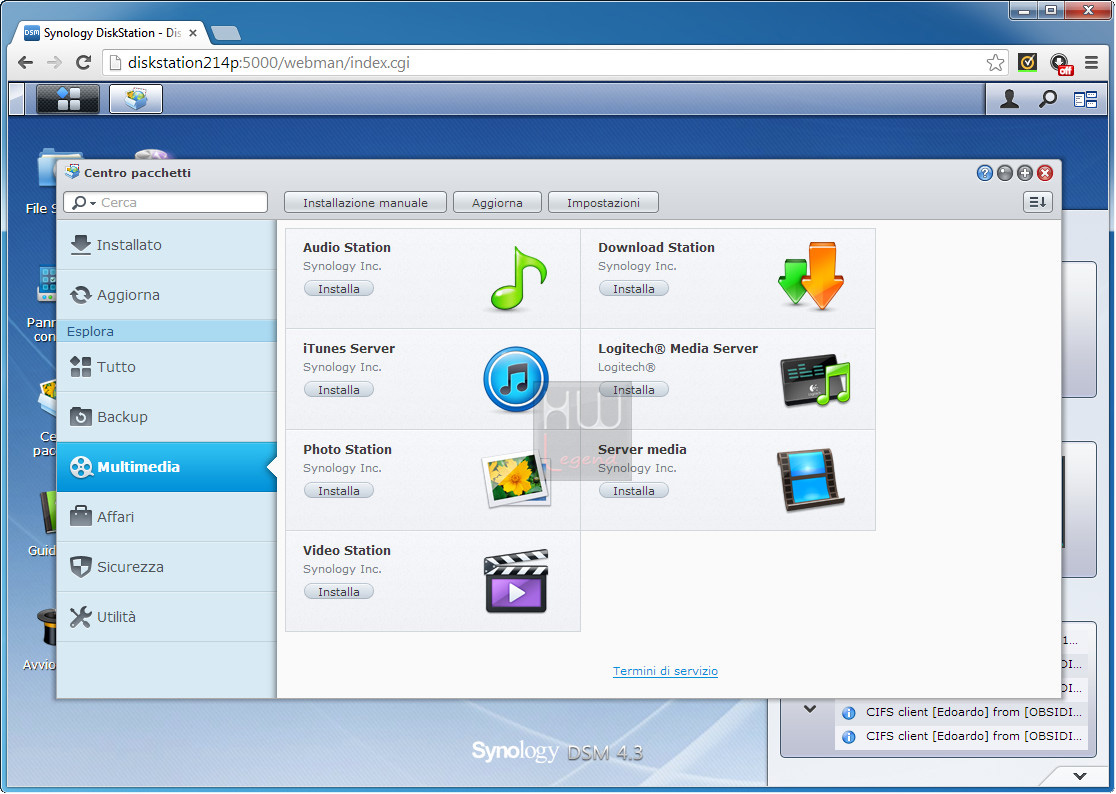Click Installazione manuale button
This screenshot has width=1116, height=794.
tap(365, 203)
